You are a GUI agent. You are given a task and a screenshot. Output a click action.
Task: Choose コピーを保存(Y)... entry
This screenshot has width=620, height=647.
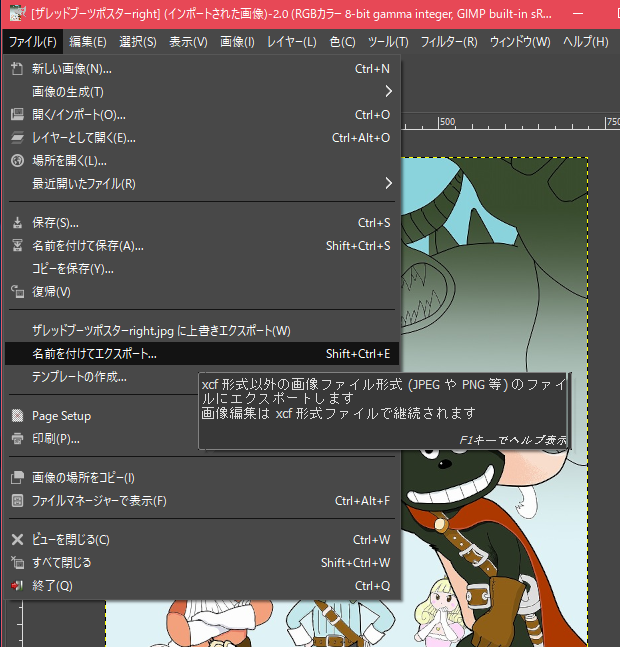202,269
